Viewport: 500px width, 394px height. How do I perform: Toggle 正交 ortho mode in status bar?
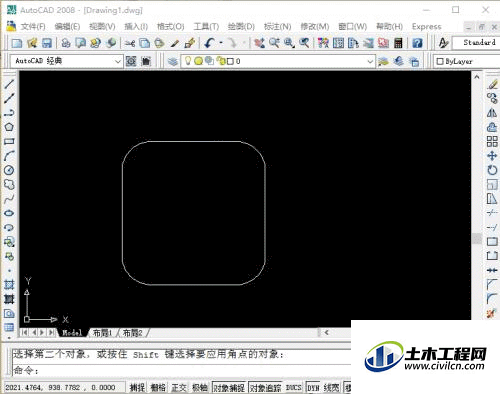[x=179, y=388]
